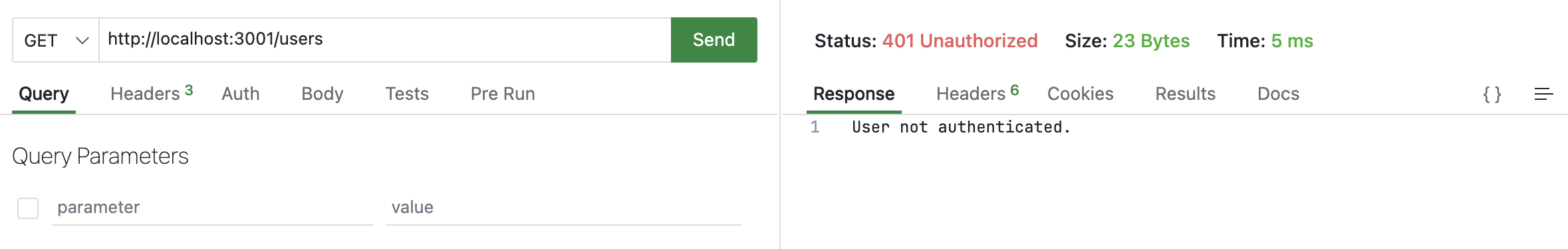Go to the Tests tab
The image size is (1568, 249).
pyautogui.click(x=407, y=94)
